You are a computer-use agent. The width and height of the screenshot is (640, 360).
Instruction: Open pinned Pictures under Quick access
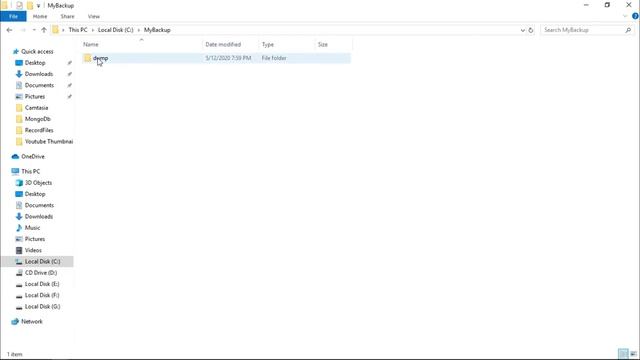(35, 96)
